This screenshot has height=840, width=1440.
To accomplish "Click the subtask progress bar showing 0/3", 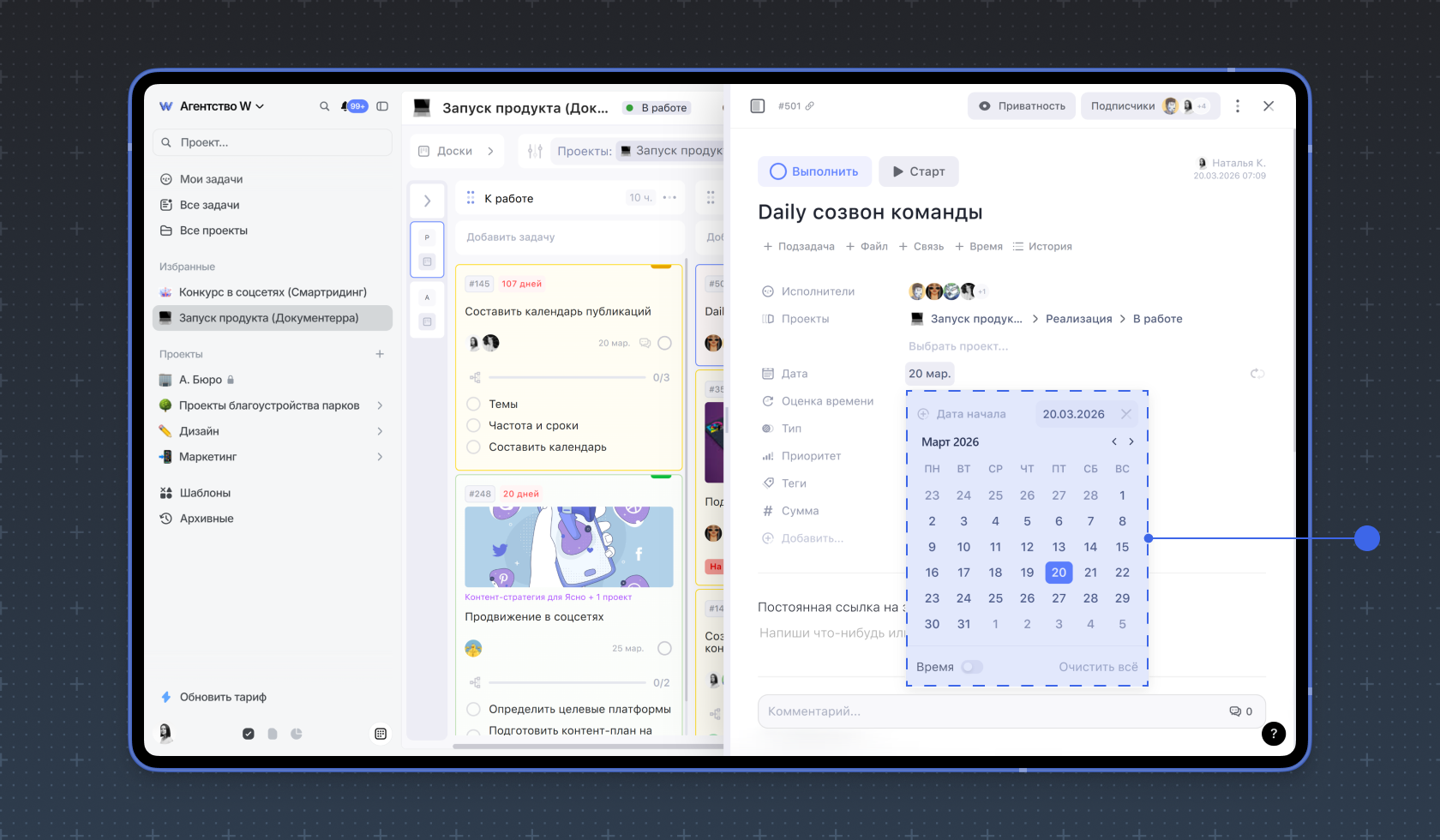I will (567, 377).
